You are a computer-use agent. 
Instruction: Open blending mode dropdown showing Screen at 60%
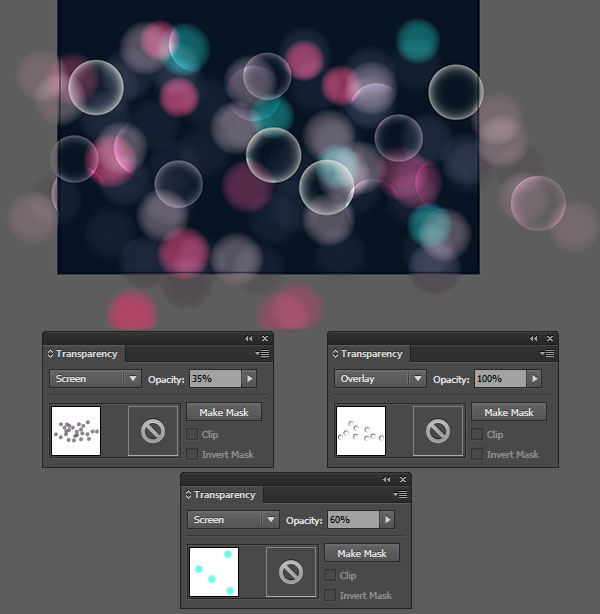pos(233,520)
